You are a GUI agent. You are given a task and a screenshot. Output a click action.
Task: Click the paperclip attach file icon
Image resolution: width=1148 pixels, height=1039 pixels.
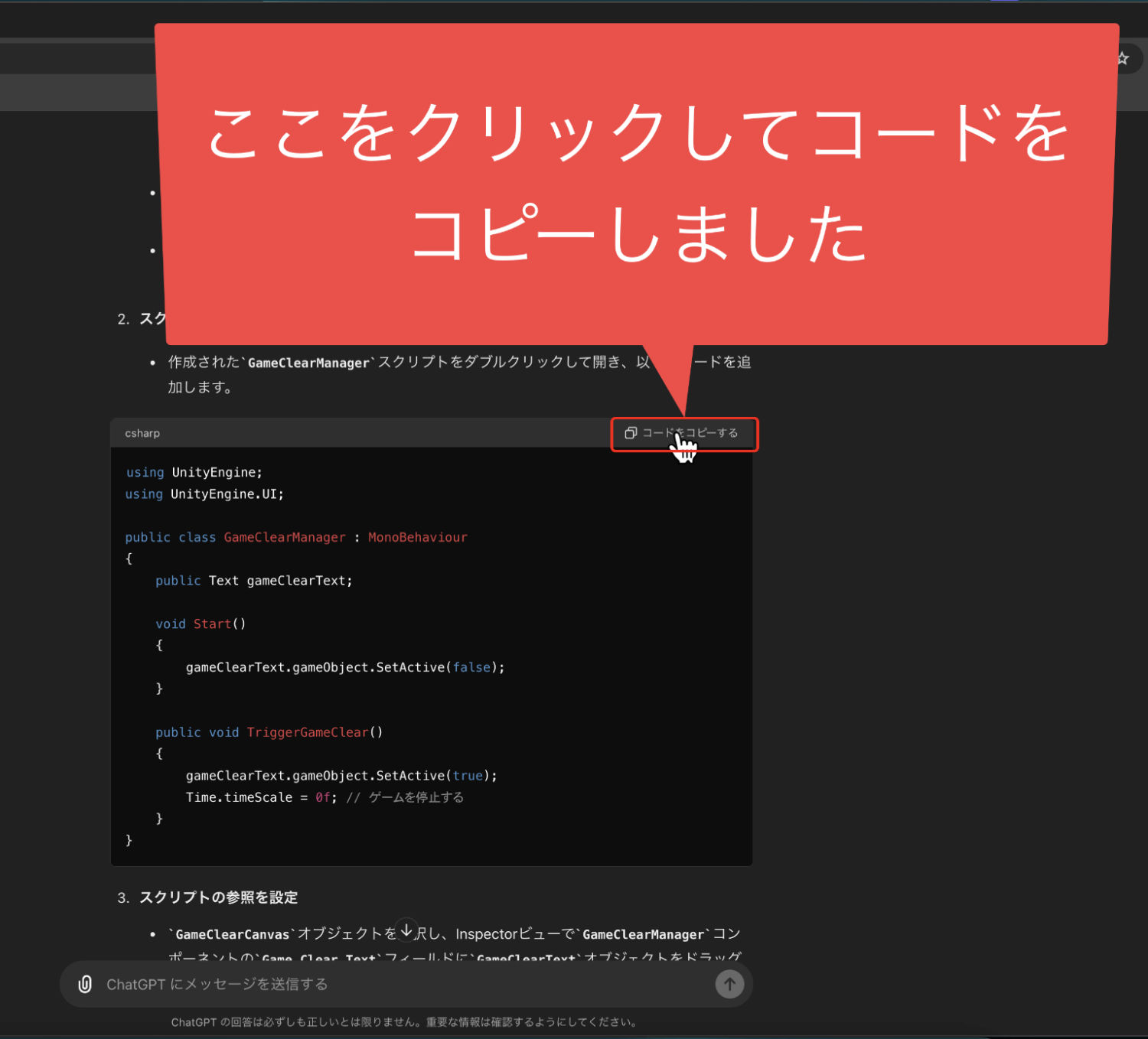85,984
